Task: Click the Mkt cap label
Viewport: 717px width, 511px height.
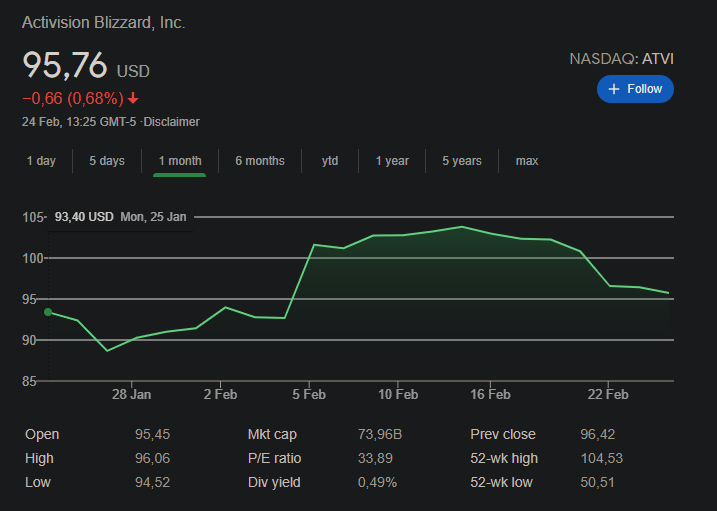Action: 272,434
